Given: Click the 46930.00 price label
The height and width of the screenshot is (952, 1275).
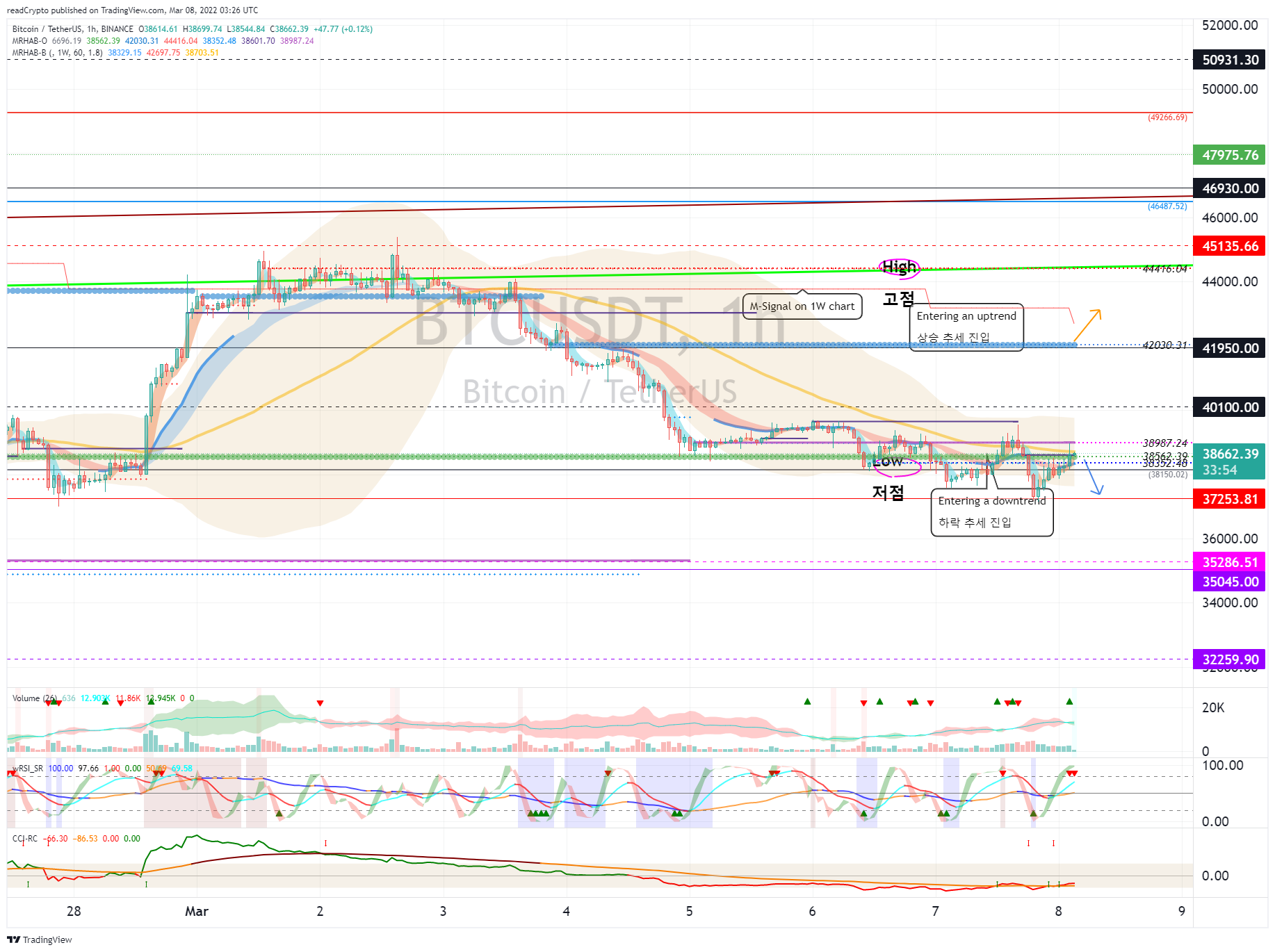Looking at the screenshot, I should click(1229, 188).
